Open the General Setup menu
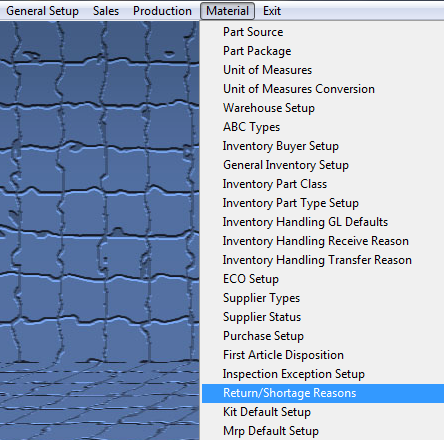The width and height of the screenshot is (444, 440). [43, 11]
